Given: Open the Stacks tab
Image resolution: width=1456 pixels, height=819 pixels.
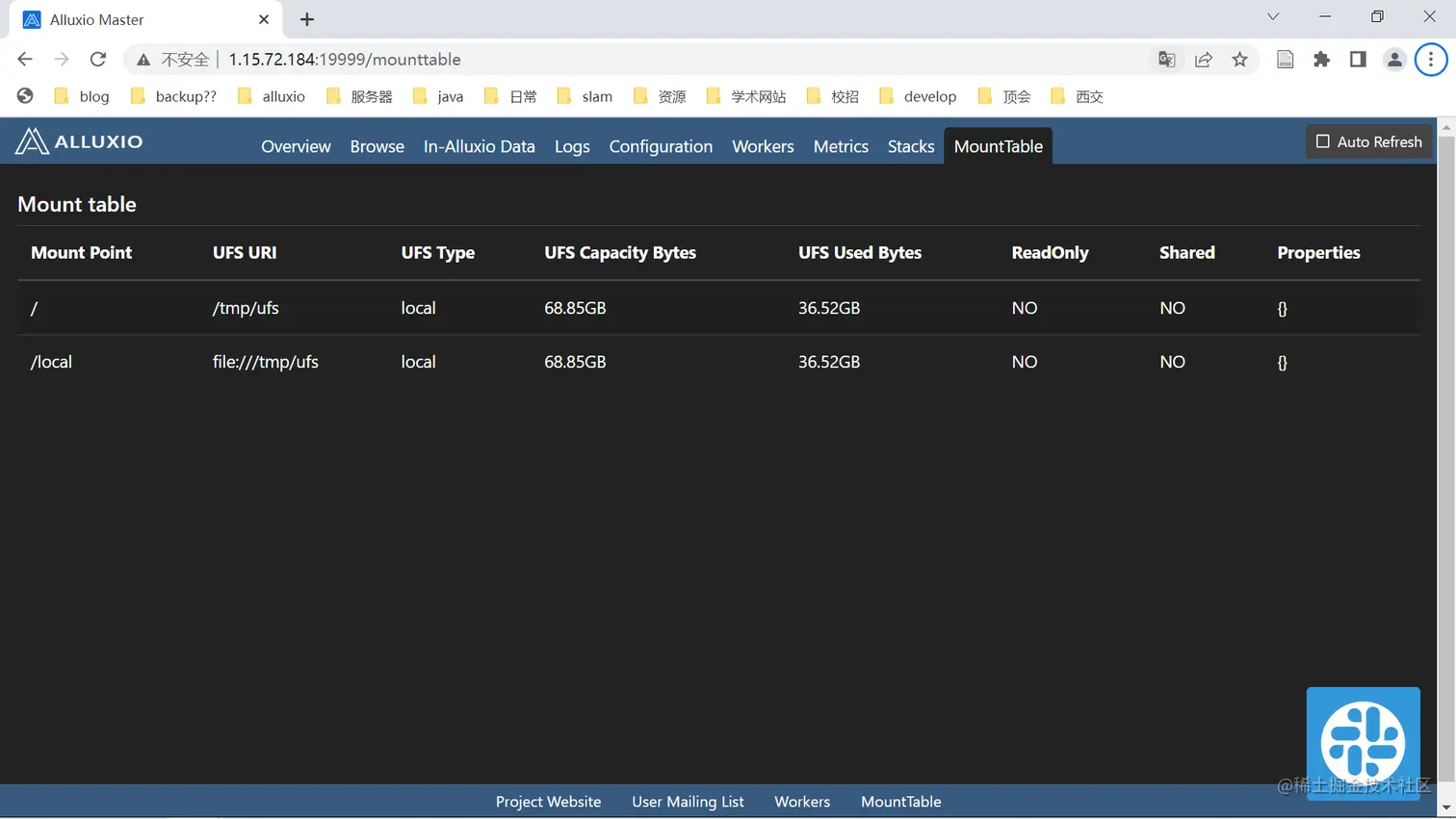Looking at the screenshot, I should 911,146.
